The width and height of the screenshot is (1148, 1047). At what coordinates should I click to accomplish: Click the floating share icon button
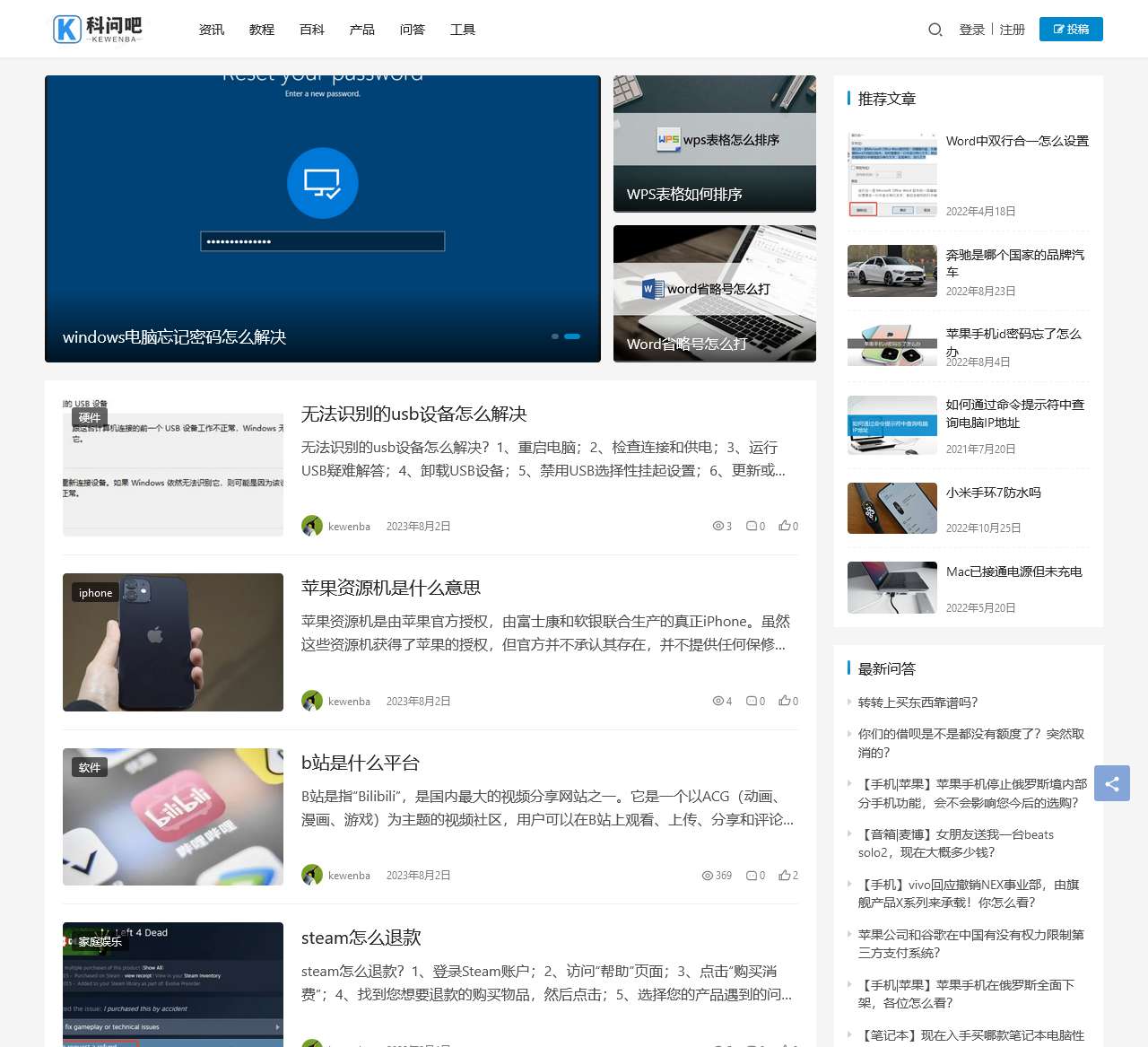tap(1112, 783)
